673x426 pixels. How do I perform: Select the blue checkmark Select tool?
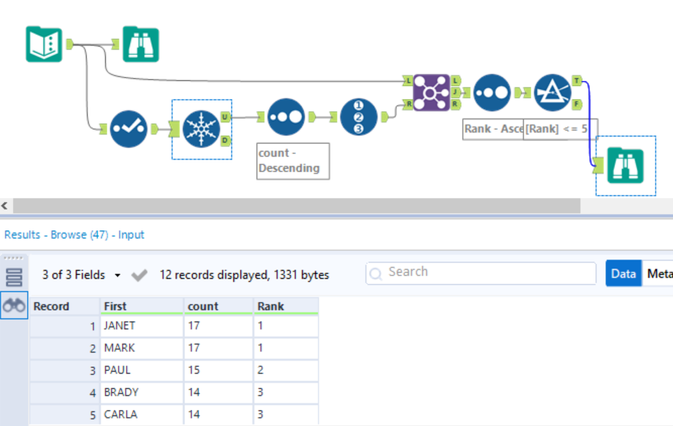130,127
